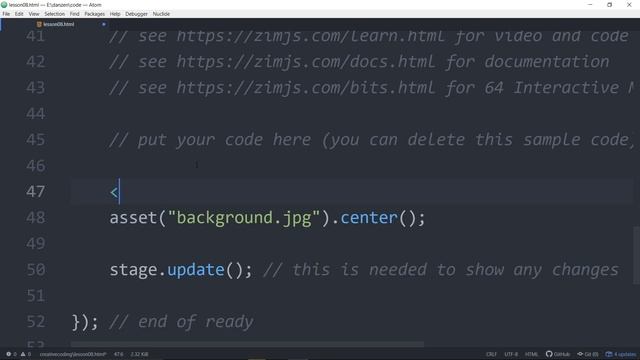Click the "this is needed" comment on line 50
Image resolution: width=640 pixels, height=360 pixels.
point(441,270)
